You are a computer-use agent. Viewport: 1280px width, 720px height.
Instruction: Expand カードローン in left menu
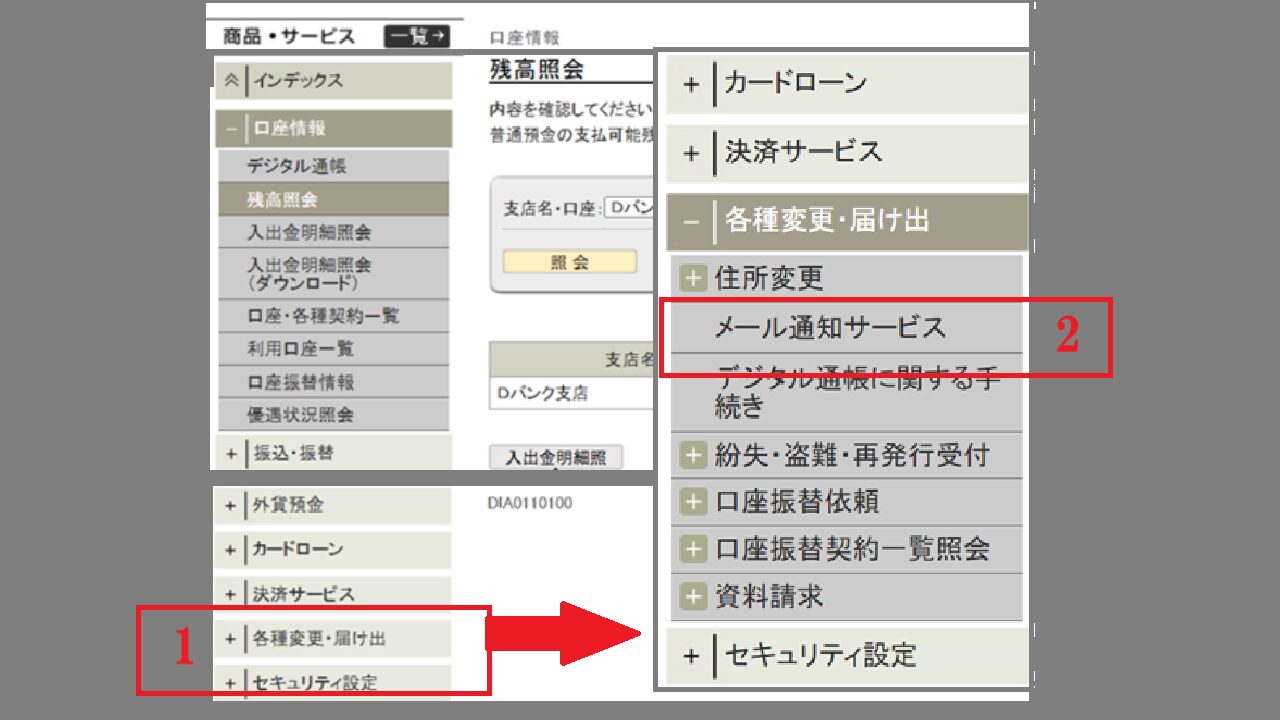point(333,549)
